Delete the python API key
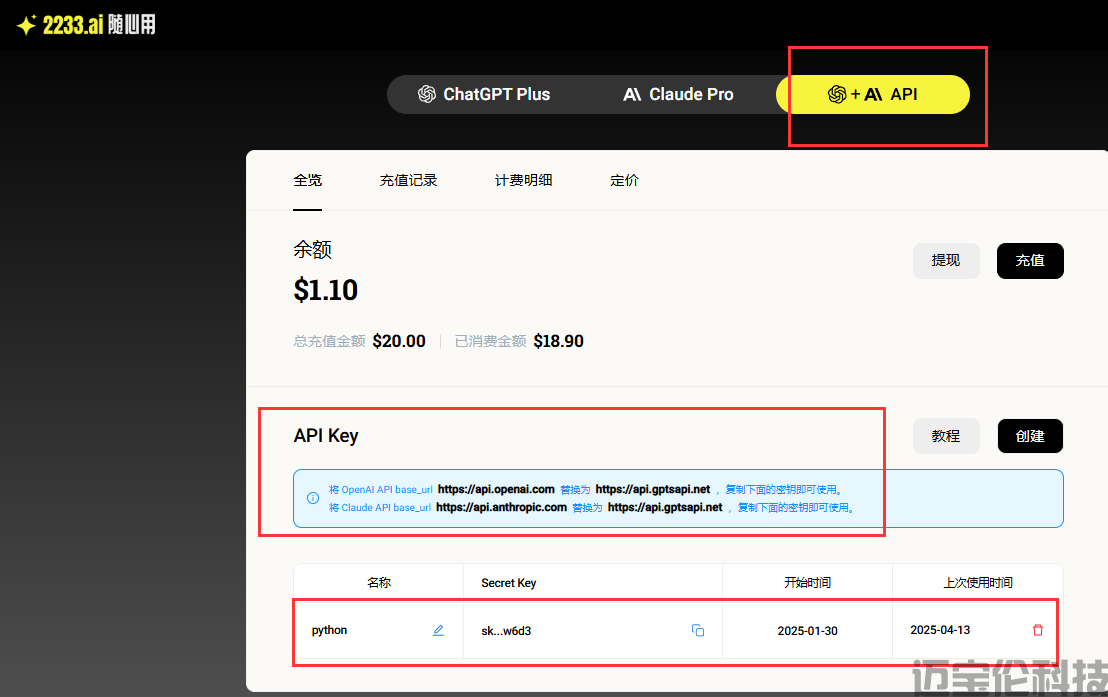 1037,630
